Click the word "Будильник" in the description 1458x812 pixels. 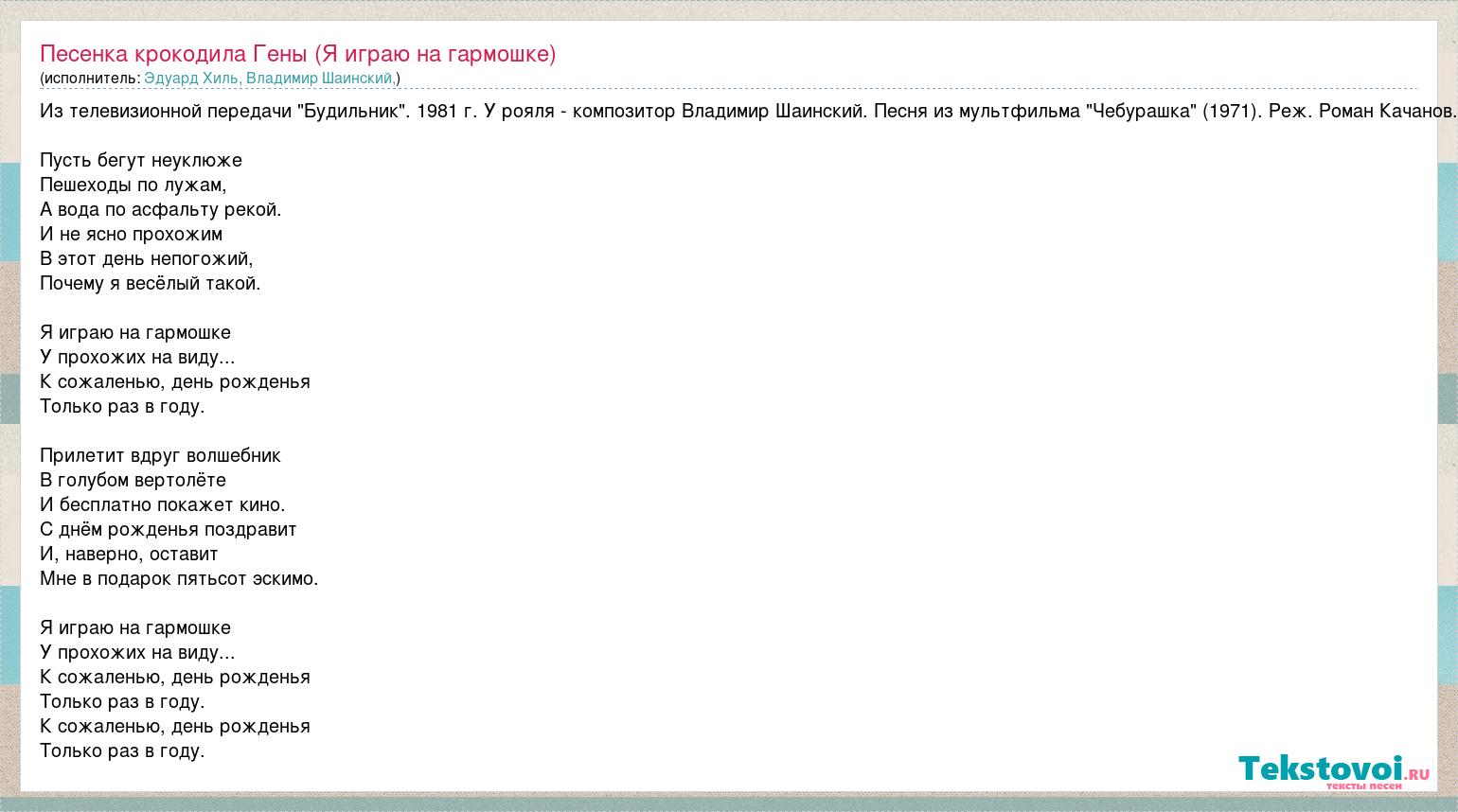click(x=354, y=112)
